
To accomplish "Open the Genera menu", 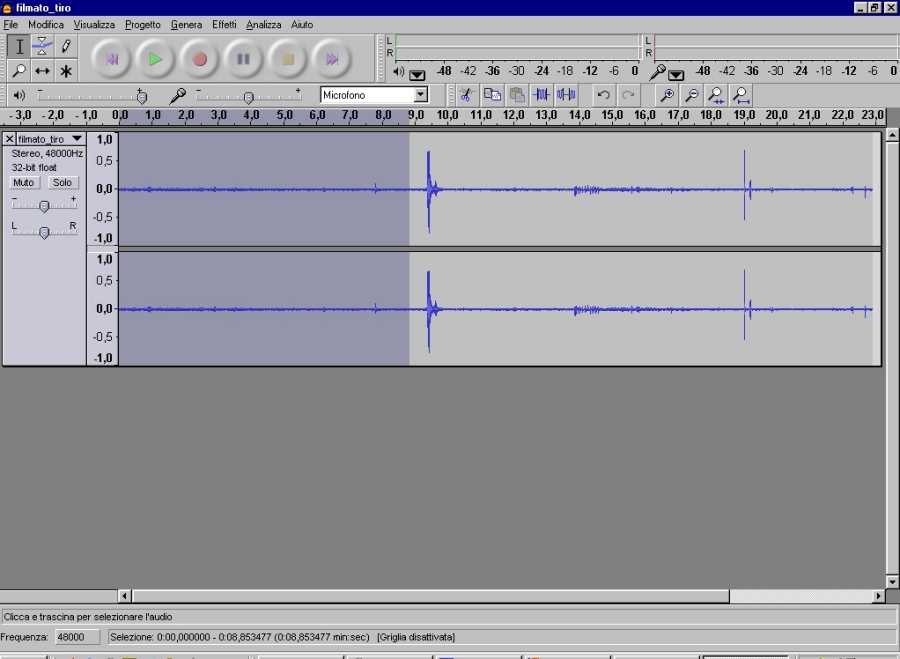I will (187, 25).
